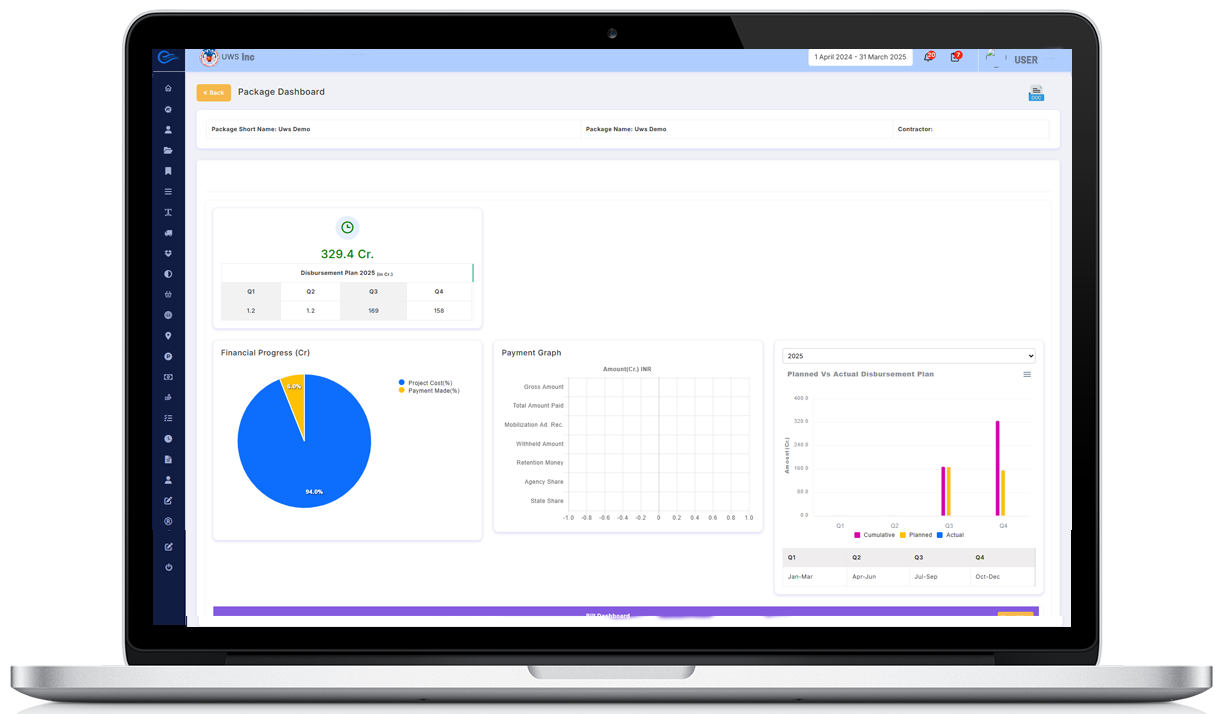Open notifications bell with badge 20

[929, 58]
